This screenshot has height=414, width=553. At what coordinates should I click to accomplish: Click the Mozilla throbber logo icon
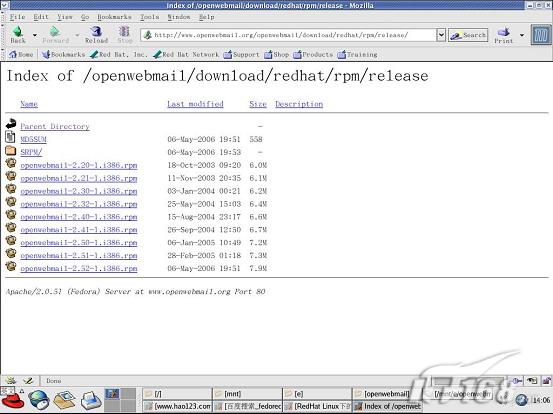coord(541,35)
